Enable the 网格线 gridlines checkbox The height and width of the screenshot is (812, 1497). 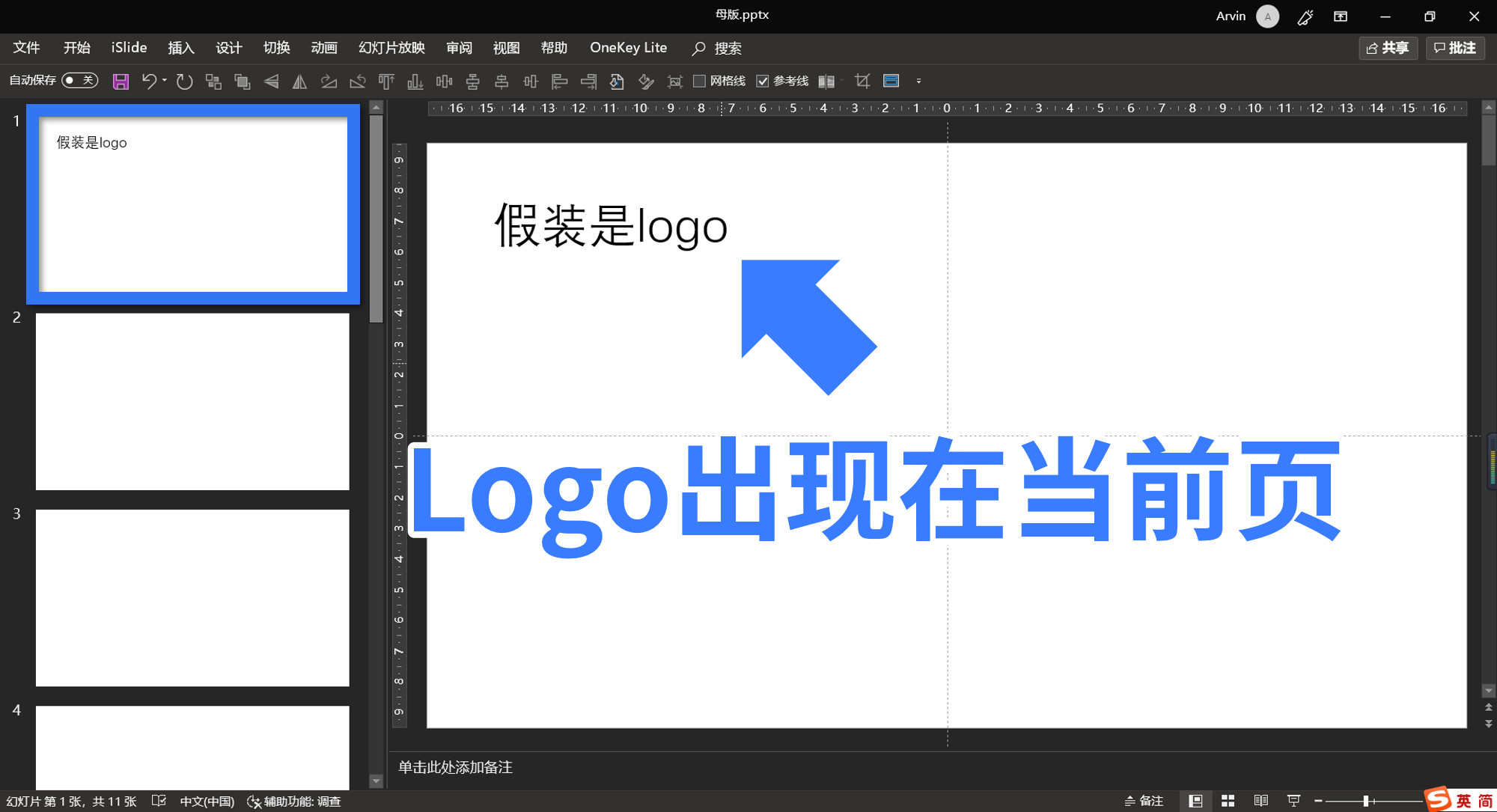tap(699, 81)
